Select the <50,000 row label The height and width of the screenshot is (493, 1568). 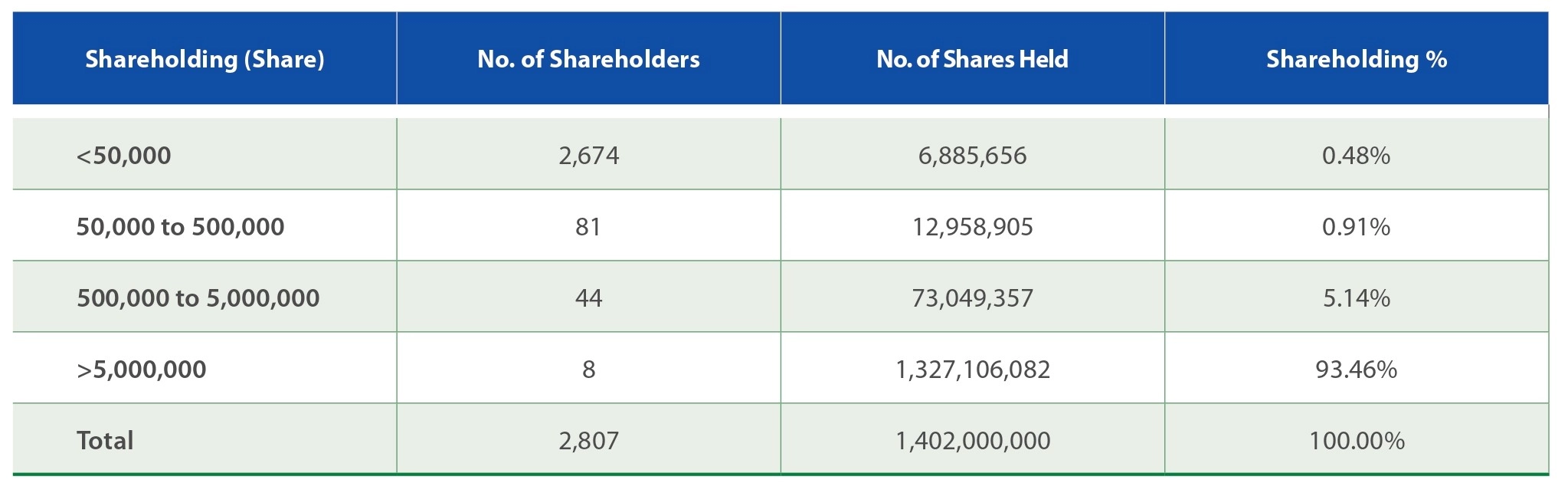123,156
